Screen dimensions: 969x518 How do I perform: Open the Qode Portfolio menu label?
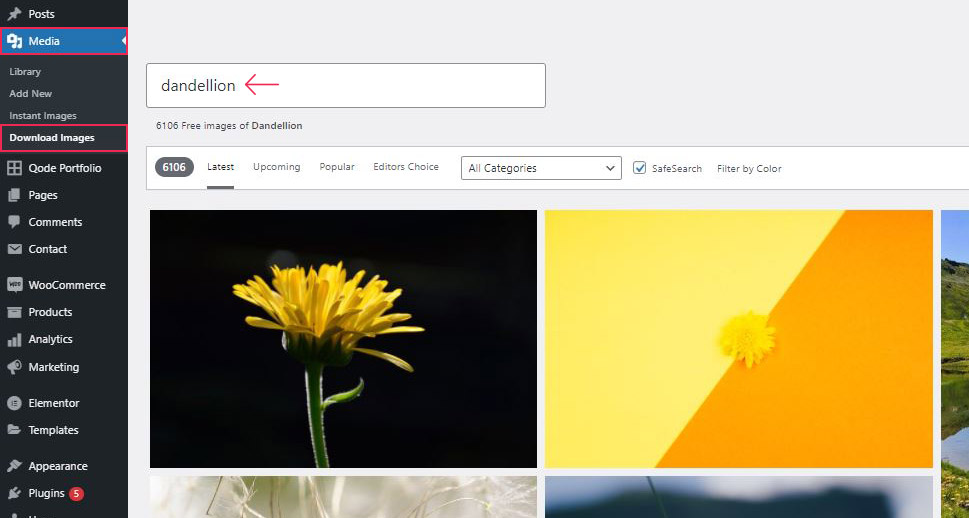(x=65, y=168)
